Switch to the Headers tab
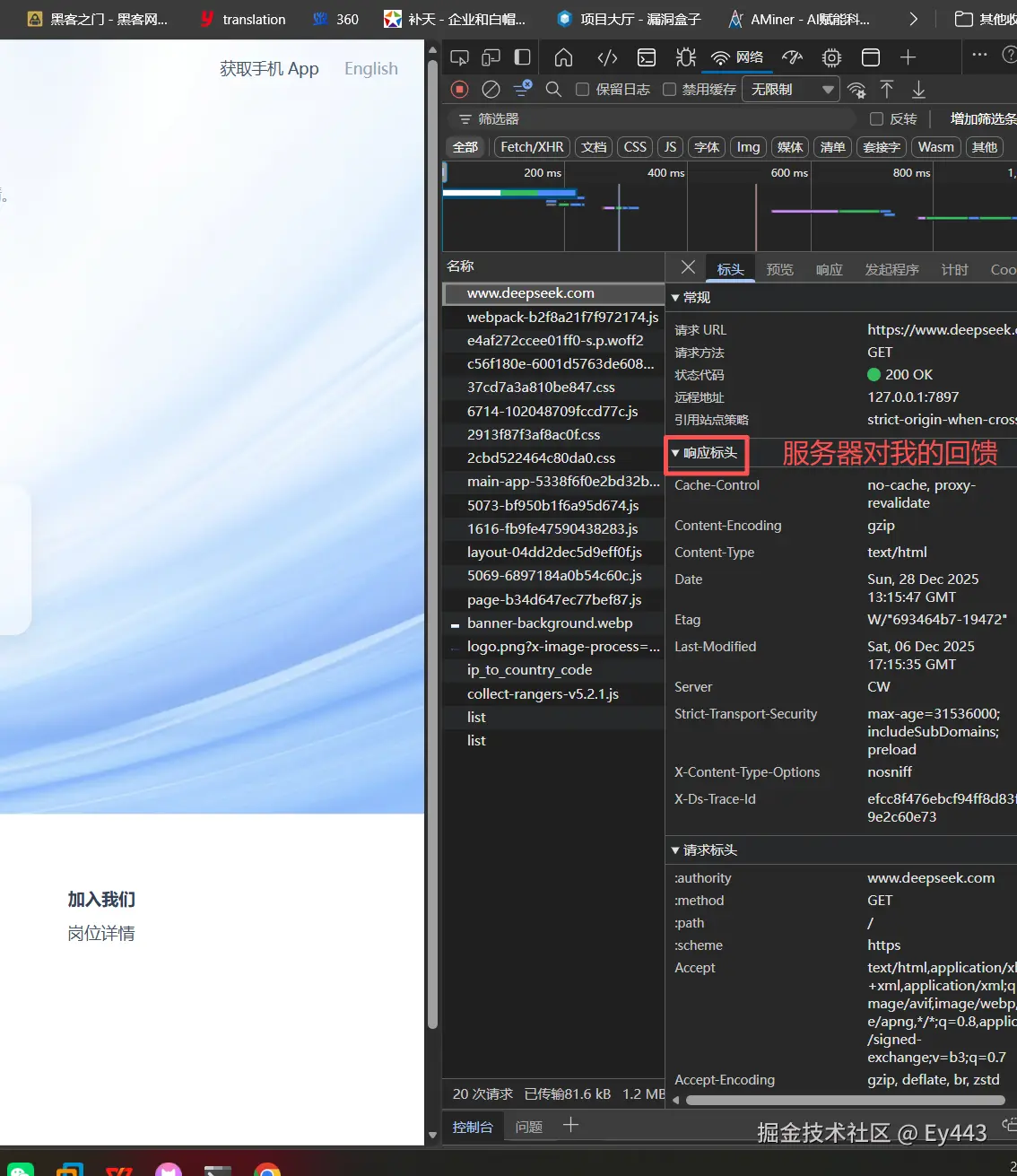 [730, 269]
